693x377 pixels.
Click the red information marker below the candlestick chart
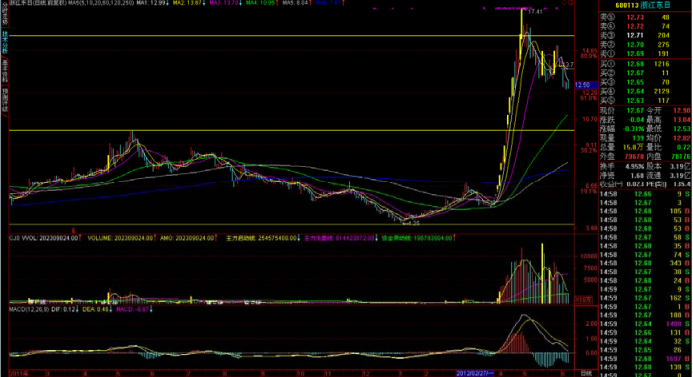click(x=74, y=230)
